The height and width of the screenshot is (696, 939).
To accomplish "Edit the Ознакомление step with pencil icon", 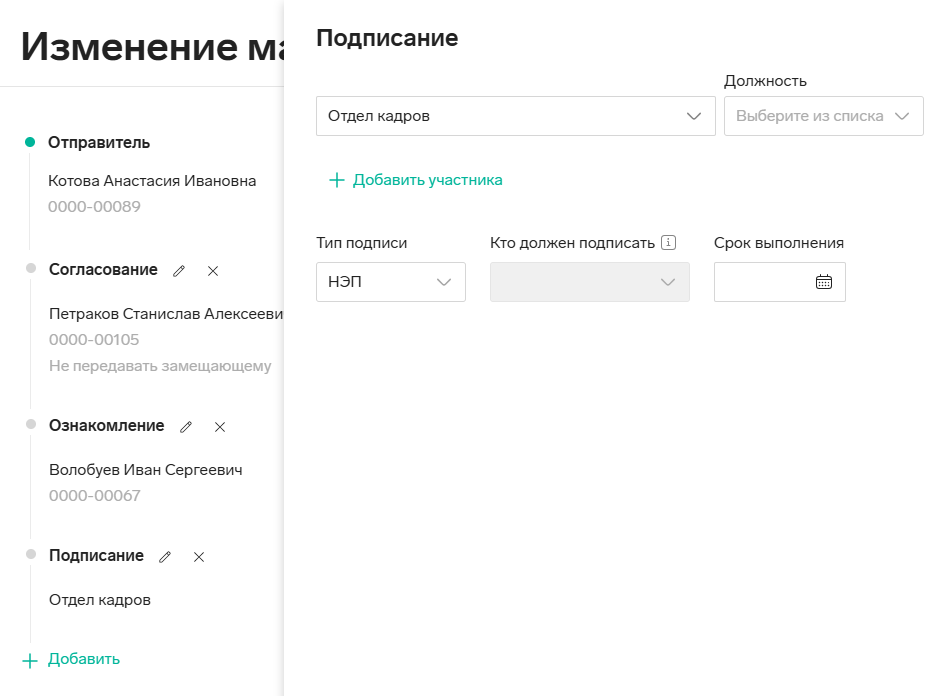I will (186, 427).
